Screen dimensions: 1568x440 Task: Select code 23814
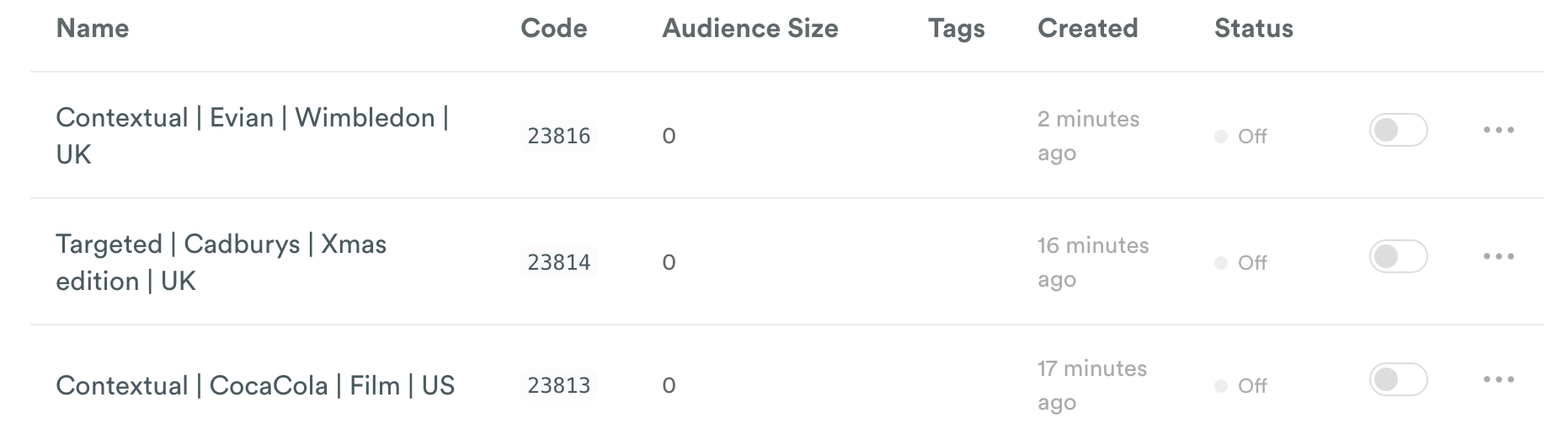point(559,262)
